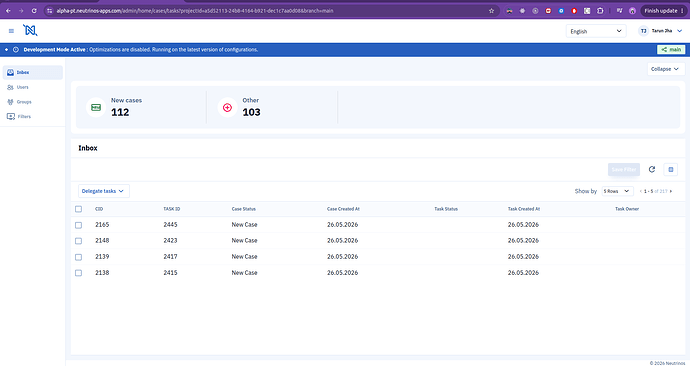This screenshot has width=690, height=366.
Task: Tick the checkbox for CID 2139
Action: [78, 257]
